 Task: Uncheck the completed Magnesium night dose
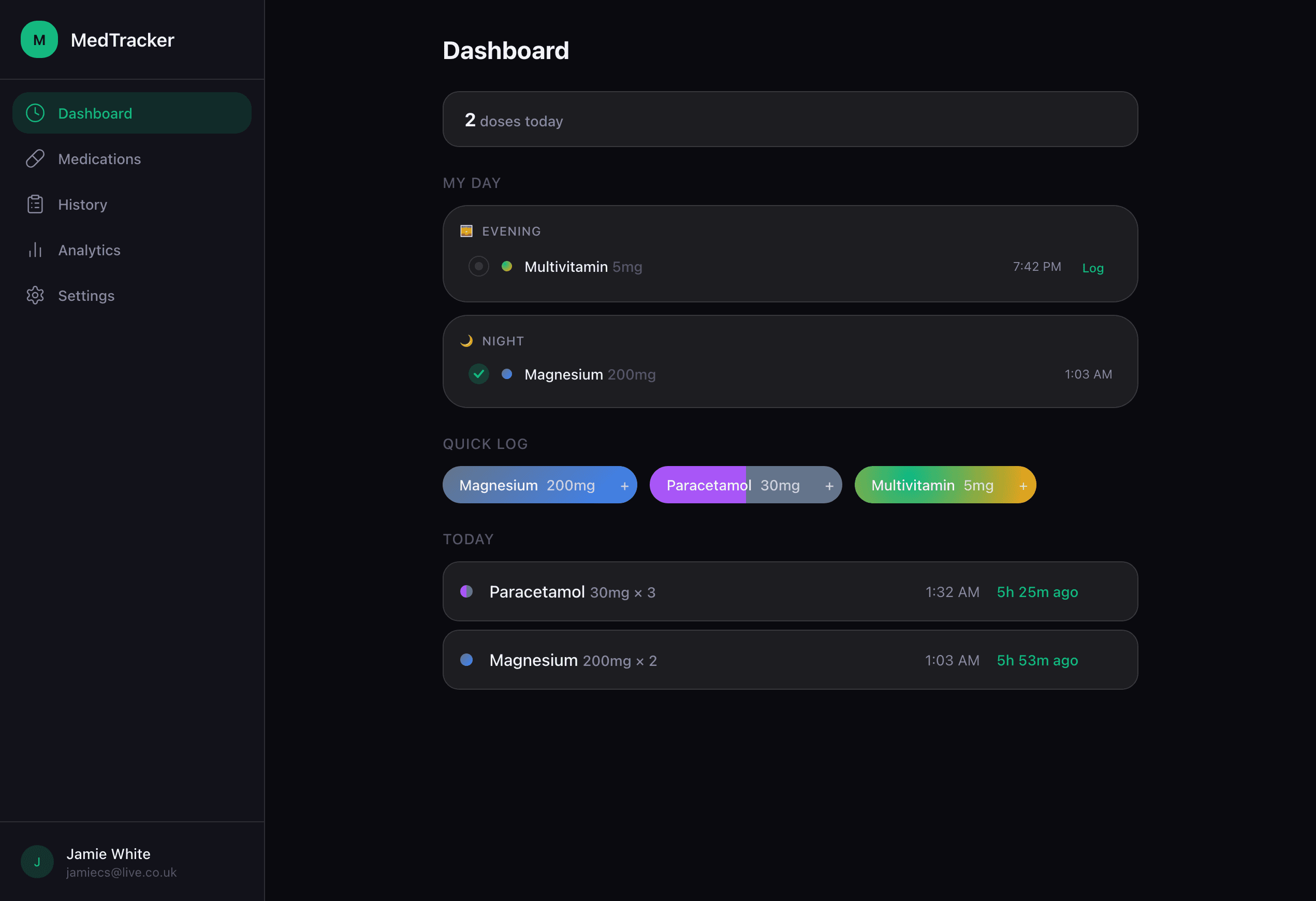(478, 374)
